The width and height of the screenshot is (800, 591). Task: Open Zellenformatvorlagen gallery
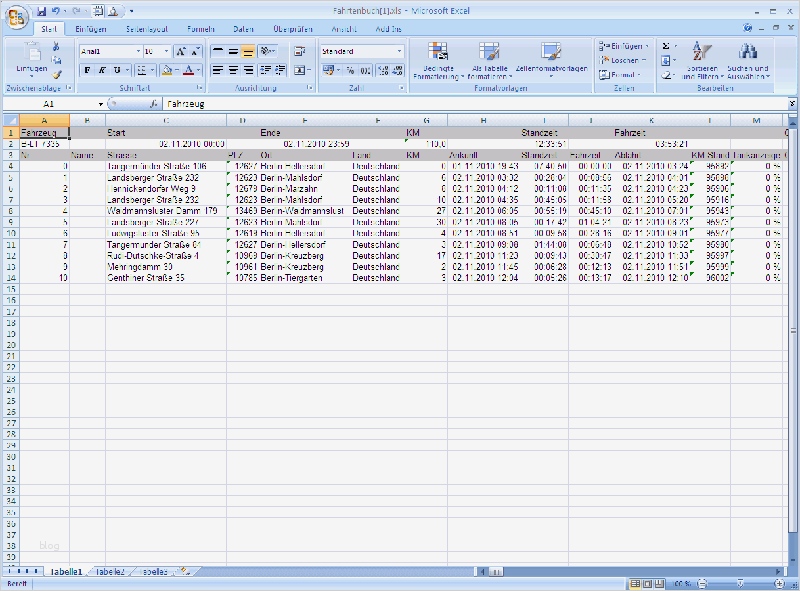point(551,60)
